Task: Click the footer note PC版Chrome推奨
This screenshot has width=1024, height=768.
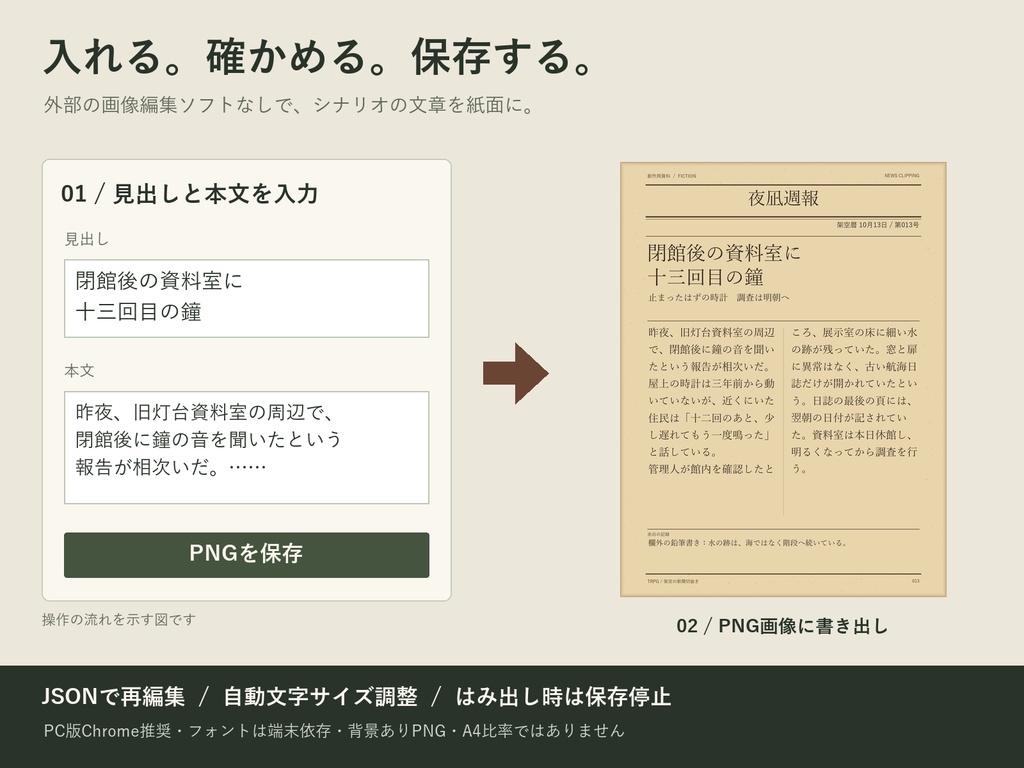Action: 107,730
